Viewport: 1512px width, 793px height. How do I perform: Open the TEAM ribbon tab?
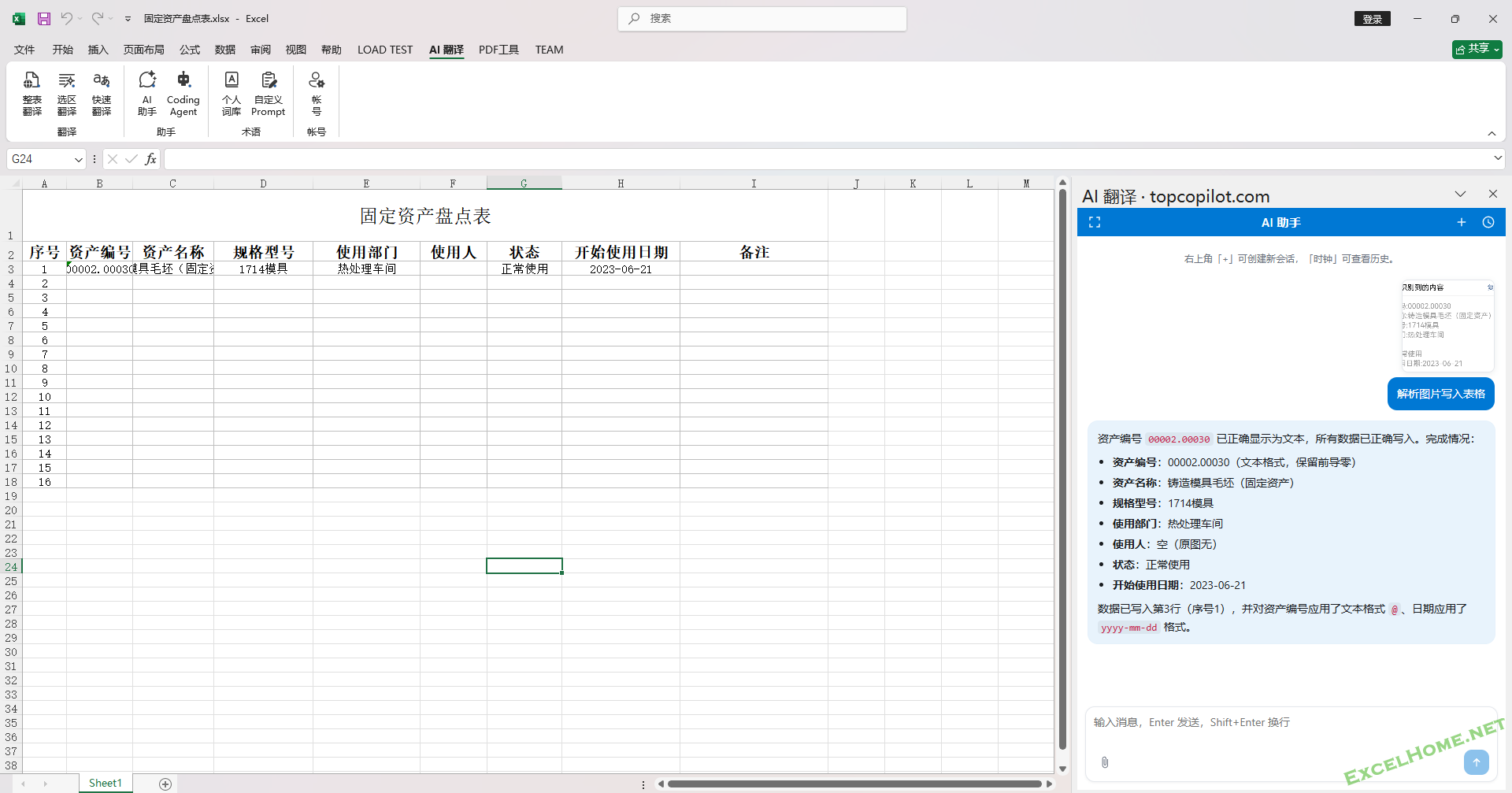[549, 50]
